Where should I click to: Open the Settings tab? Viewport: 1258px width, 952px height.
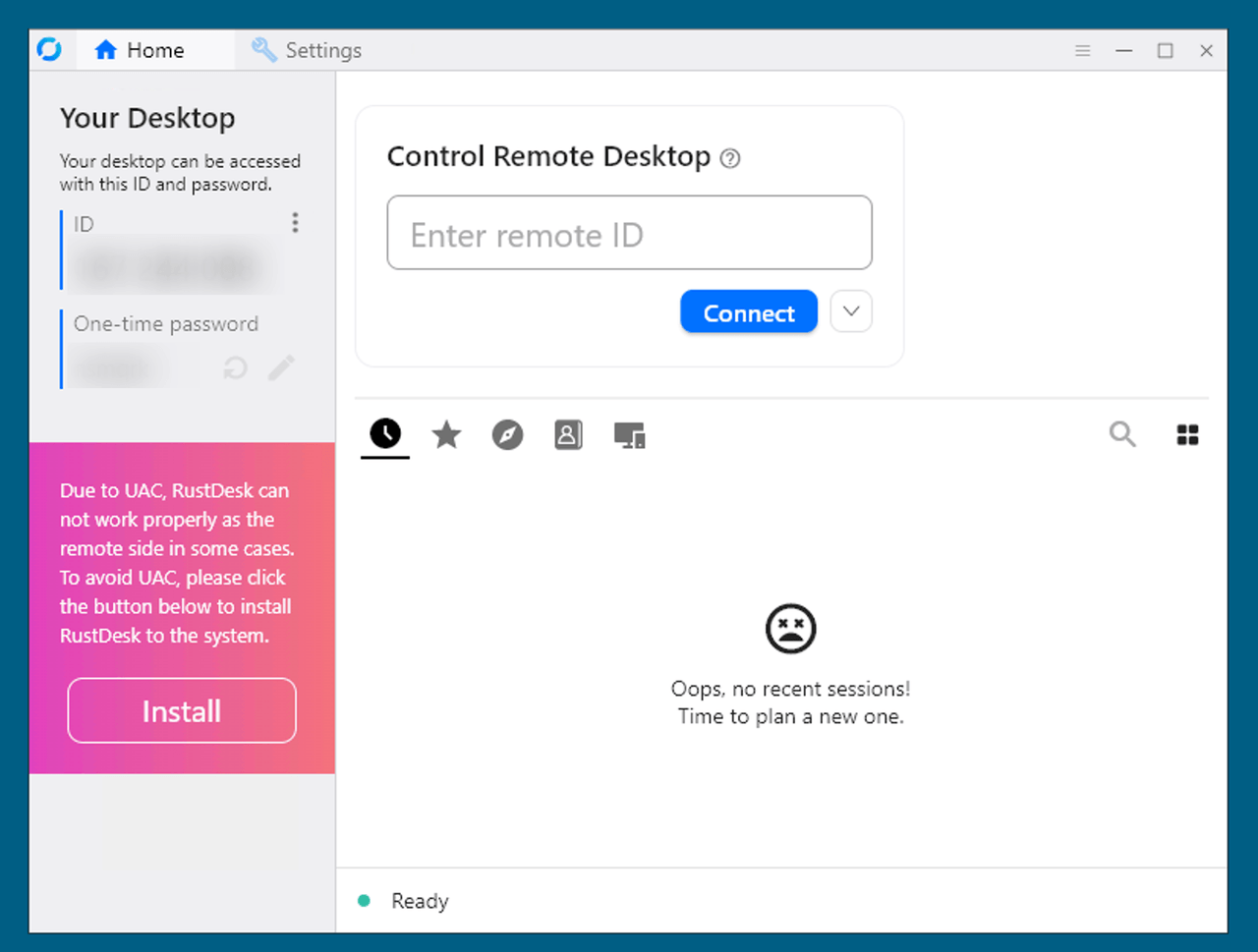[307, 50]
